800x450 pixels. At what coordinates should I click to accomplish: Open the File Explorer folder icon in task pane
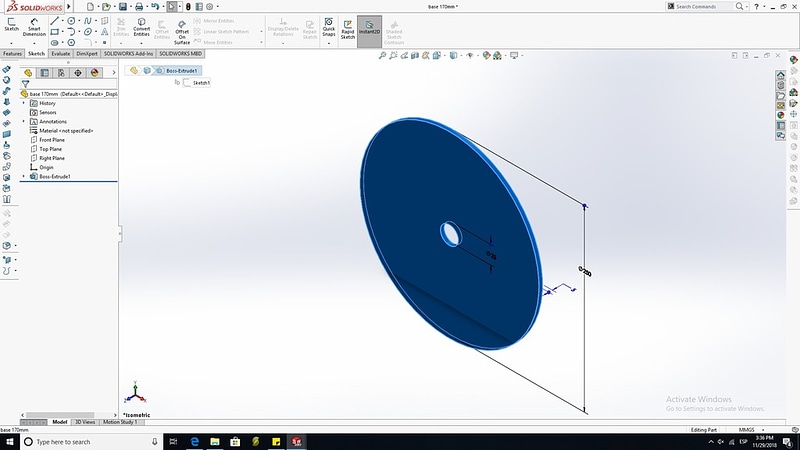[781, 95]
